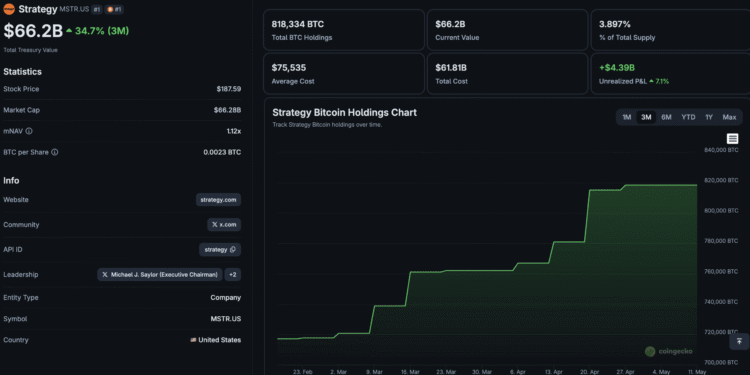Click the MSTR.US ticker next to Strategy
The width and height of the screenshot is (750, 375).
coord(74,9)
